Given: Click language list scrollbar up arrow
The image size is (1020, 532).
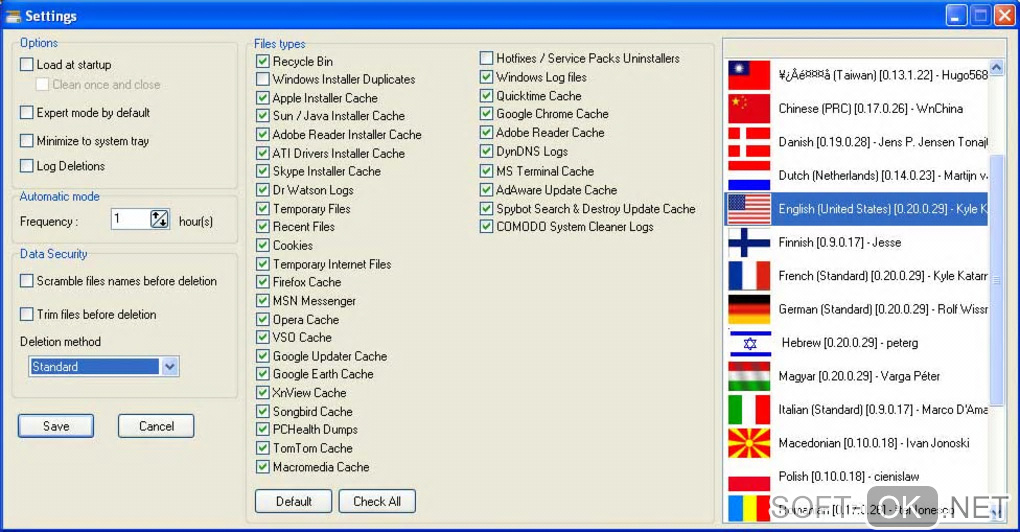Looking at the screenshot, I should [x=997, y=68].
